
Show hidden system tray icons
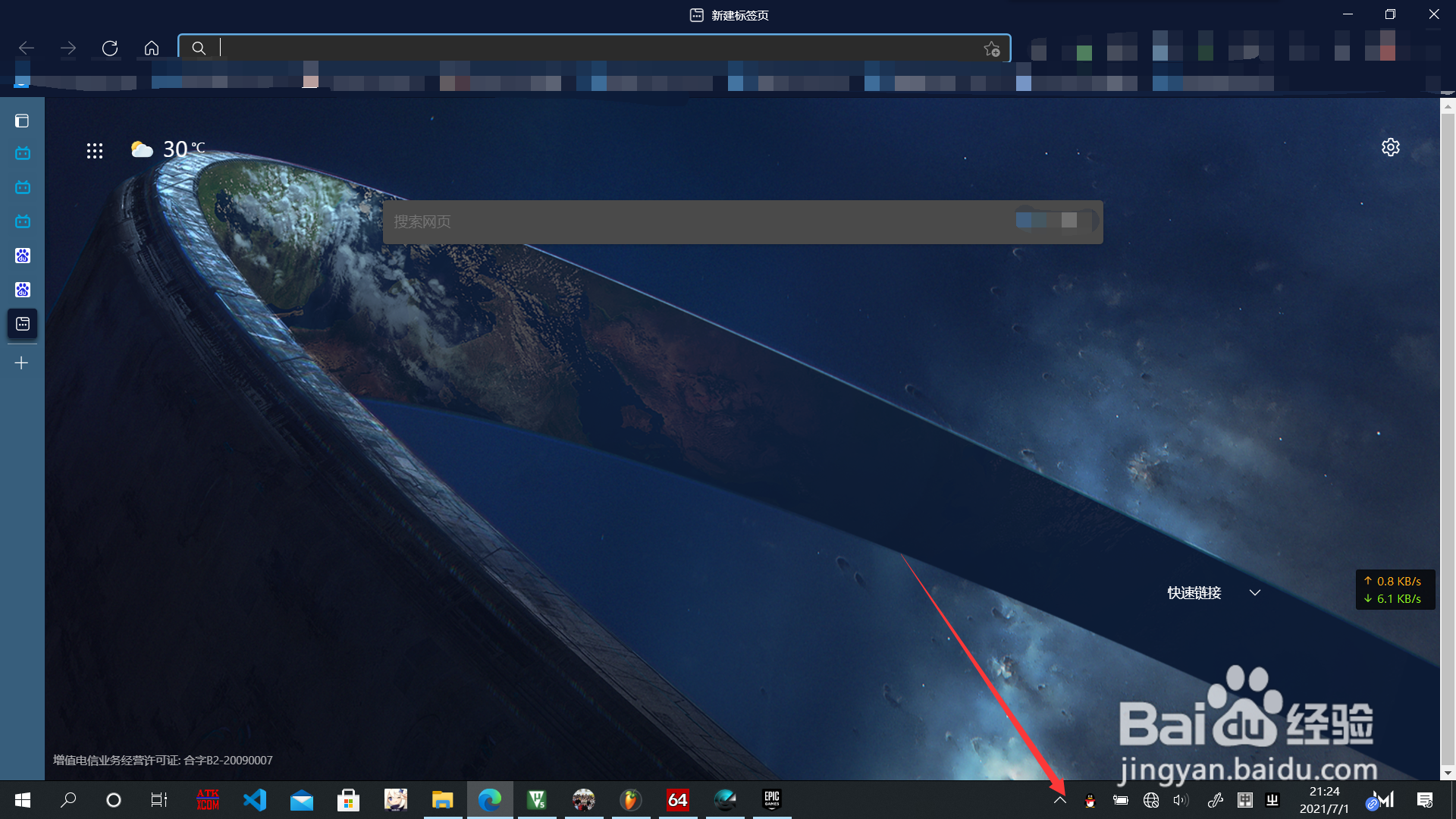[1060, 800]
